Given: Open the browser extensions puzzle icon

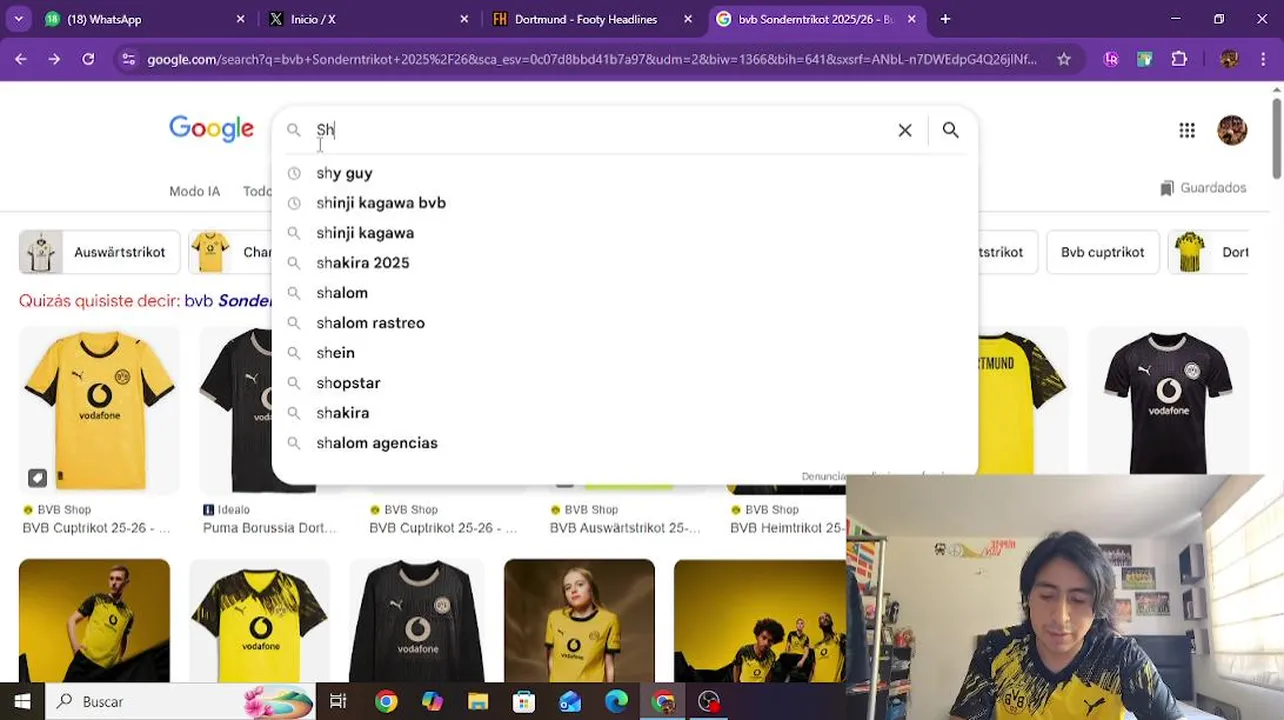Looking at the screenshot, I should click(1179, 59).
